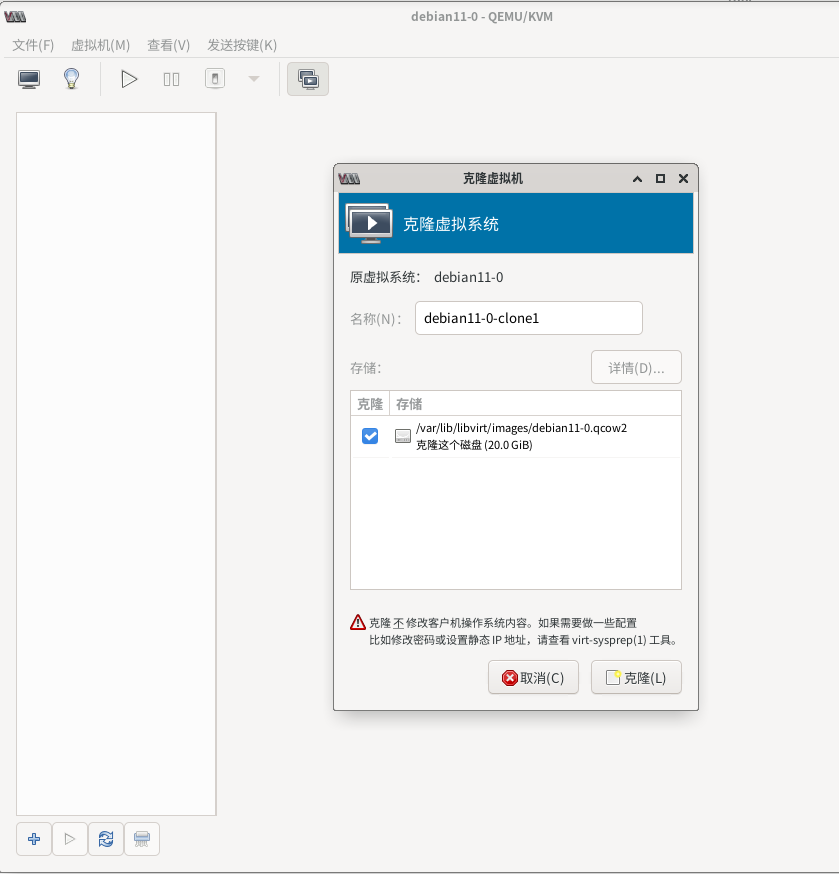Click the pause virtual machine icon
Screen dimensions: 839x874
[x=171, y=79]
